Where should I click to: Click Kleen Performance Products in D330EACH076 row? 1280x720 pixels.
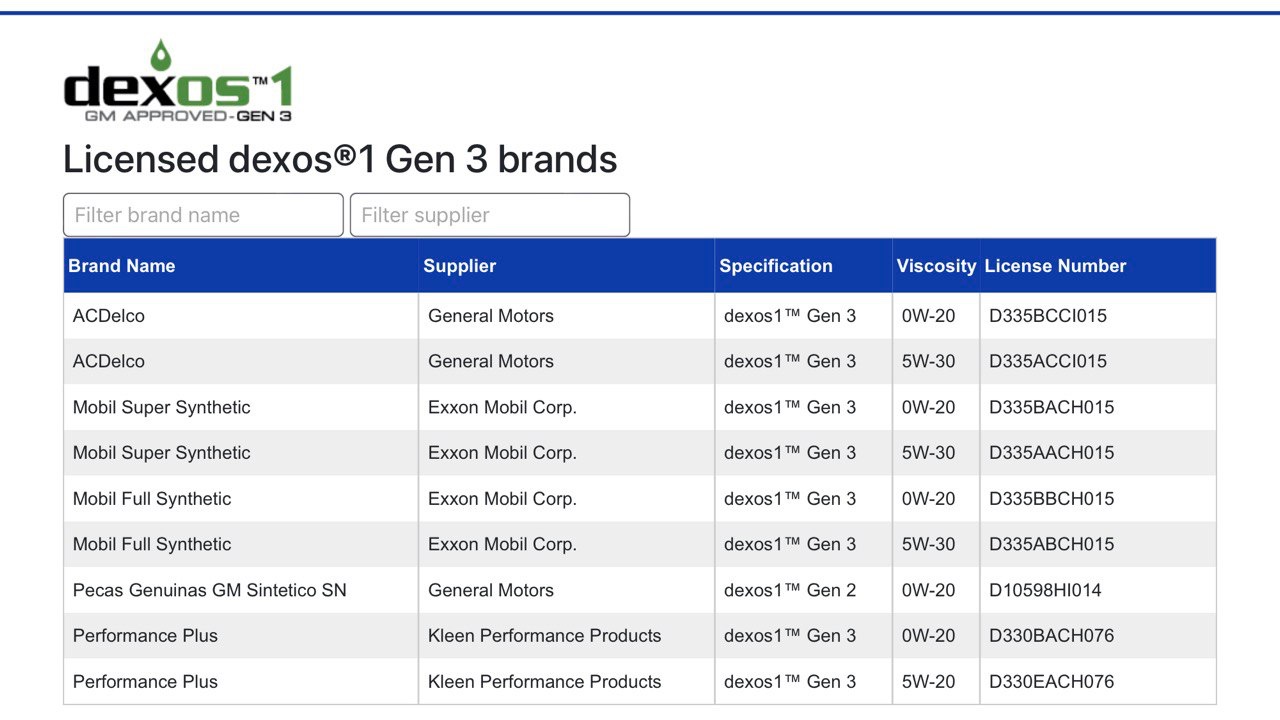tap(545, 682)
